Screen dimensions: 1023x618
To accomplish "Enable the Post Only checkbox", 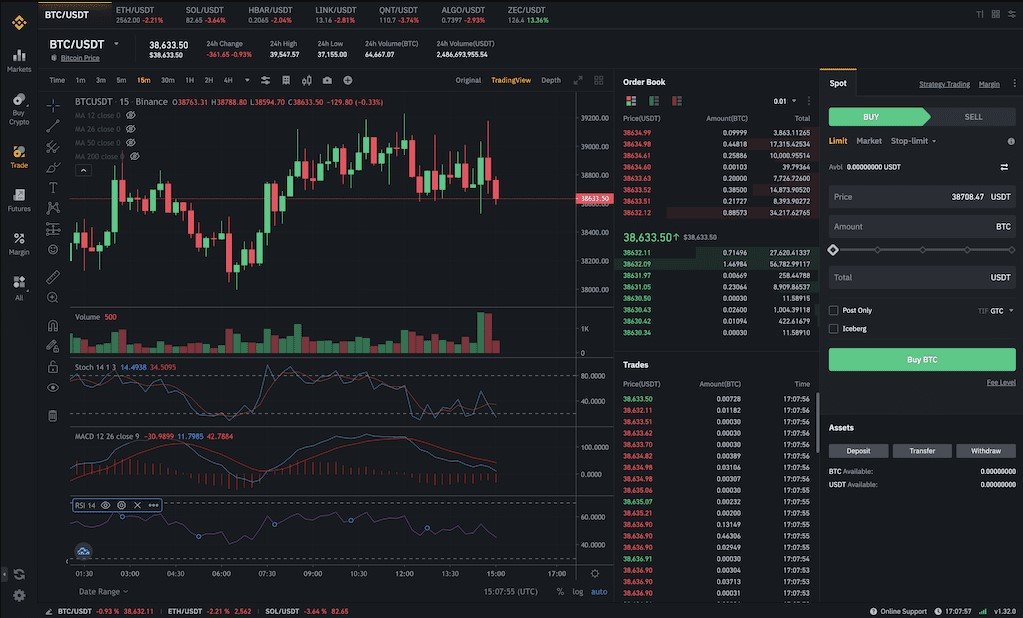I will [834, 311].
